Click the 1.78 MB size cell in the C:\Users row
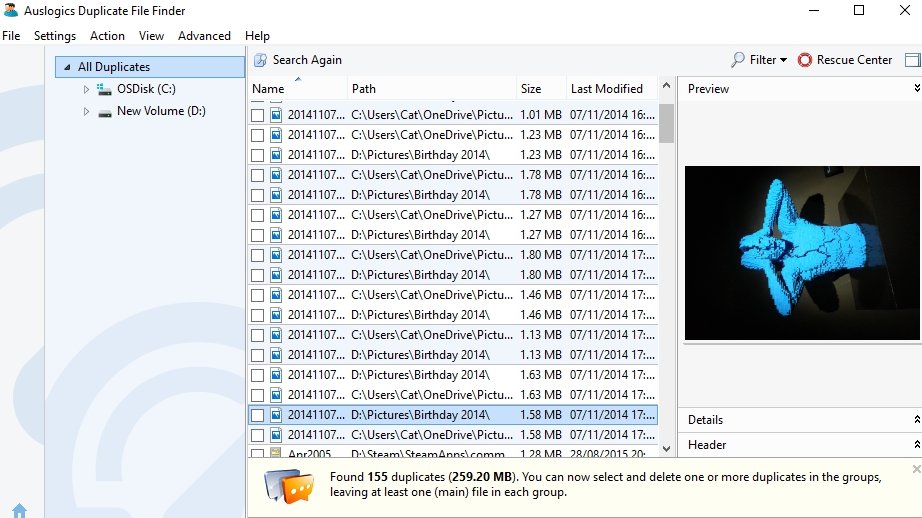Viewport: 922px width, 518px height. click(x=540, y=175)
